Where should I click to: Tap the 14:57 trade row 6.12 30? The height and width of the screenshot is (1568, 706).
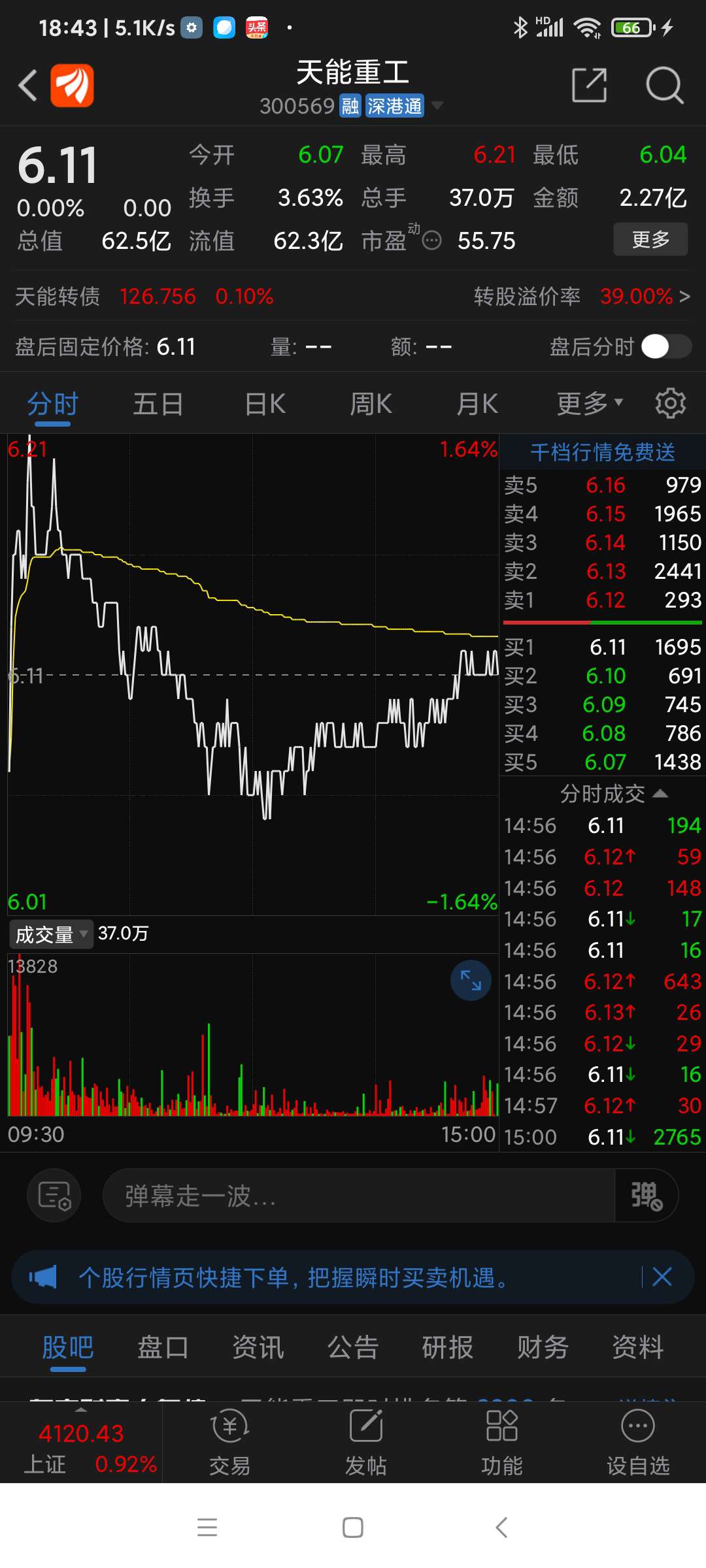[603, 1105]
